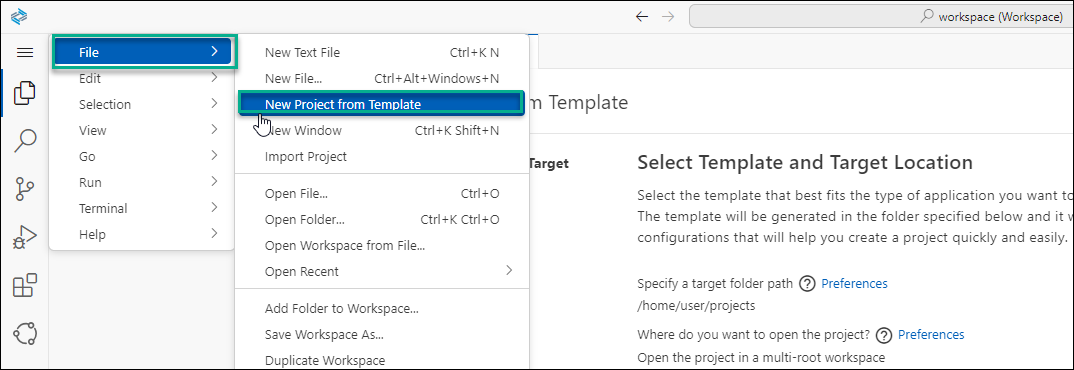Open the circular graph icon at sidebar bottom
This screenshot has width=1074, height=370.
pos(25,334)
